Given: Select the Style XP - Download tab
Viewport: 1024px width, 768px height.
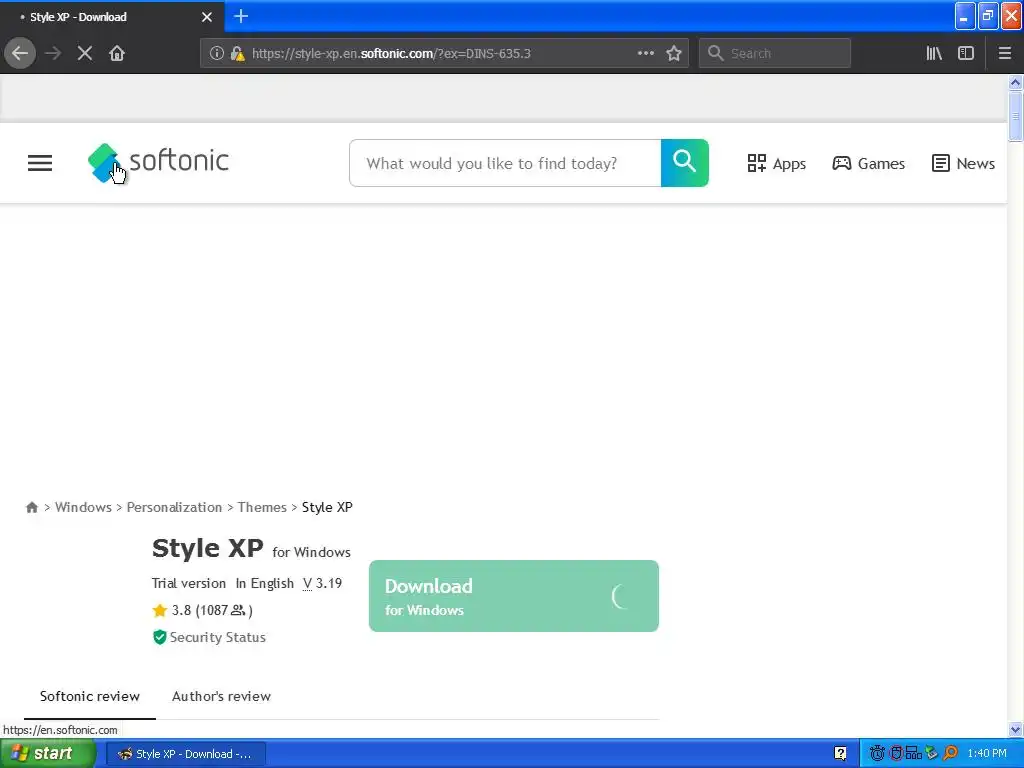Looking at the screenshot, I should [112, 16].
